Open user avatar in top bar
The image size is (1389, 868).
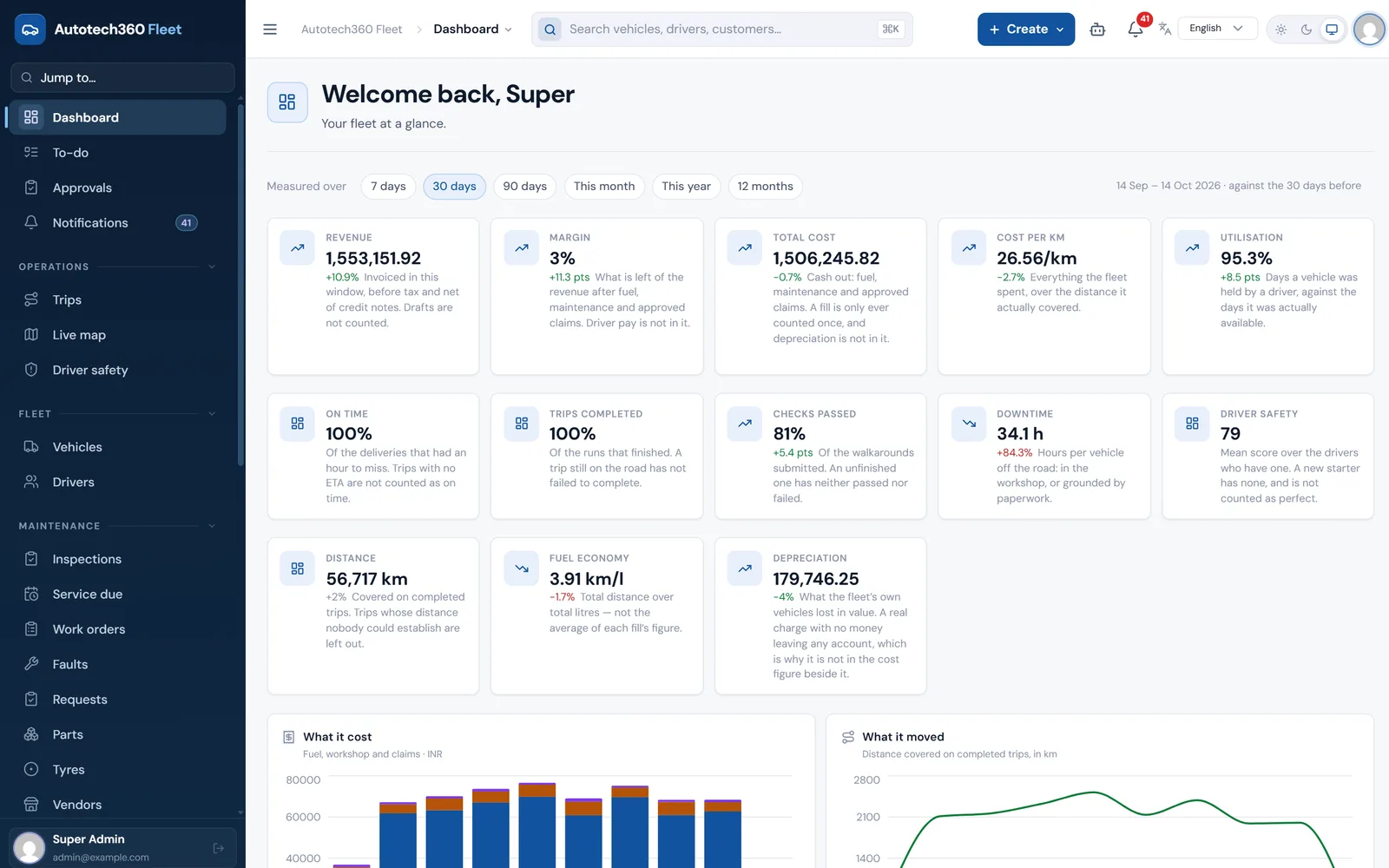pyautogui.click(x=1369, y=30)
